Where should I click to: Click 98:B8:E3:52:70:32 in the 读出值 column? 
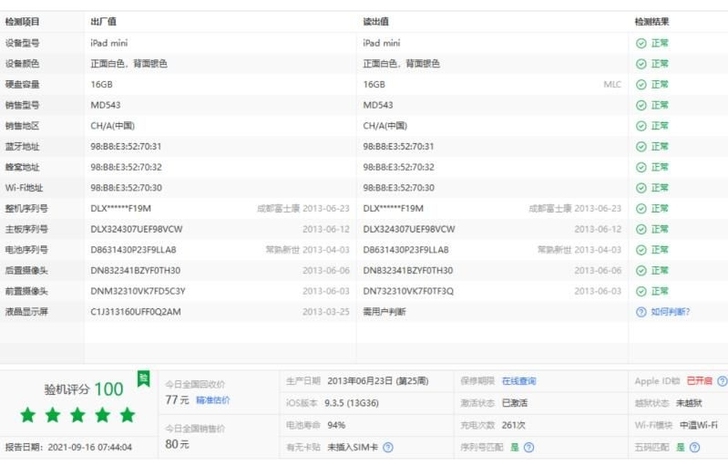tap(398, 167)
